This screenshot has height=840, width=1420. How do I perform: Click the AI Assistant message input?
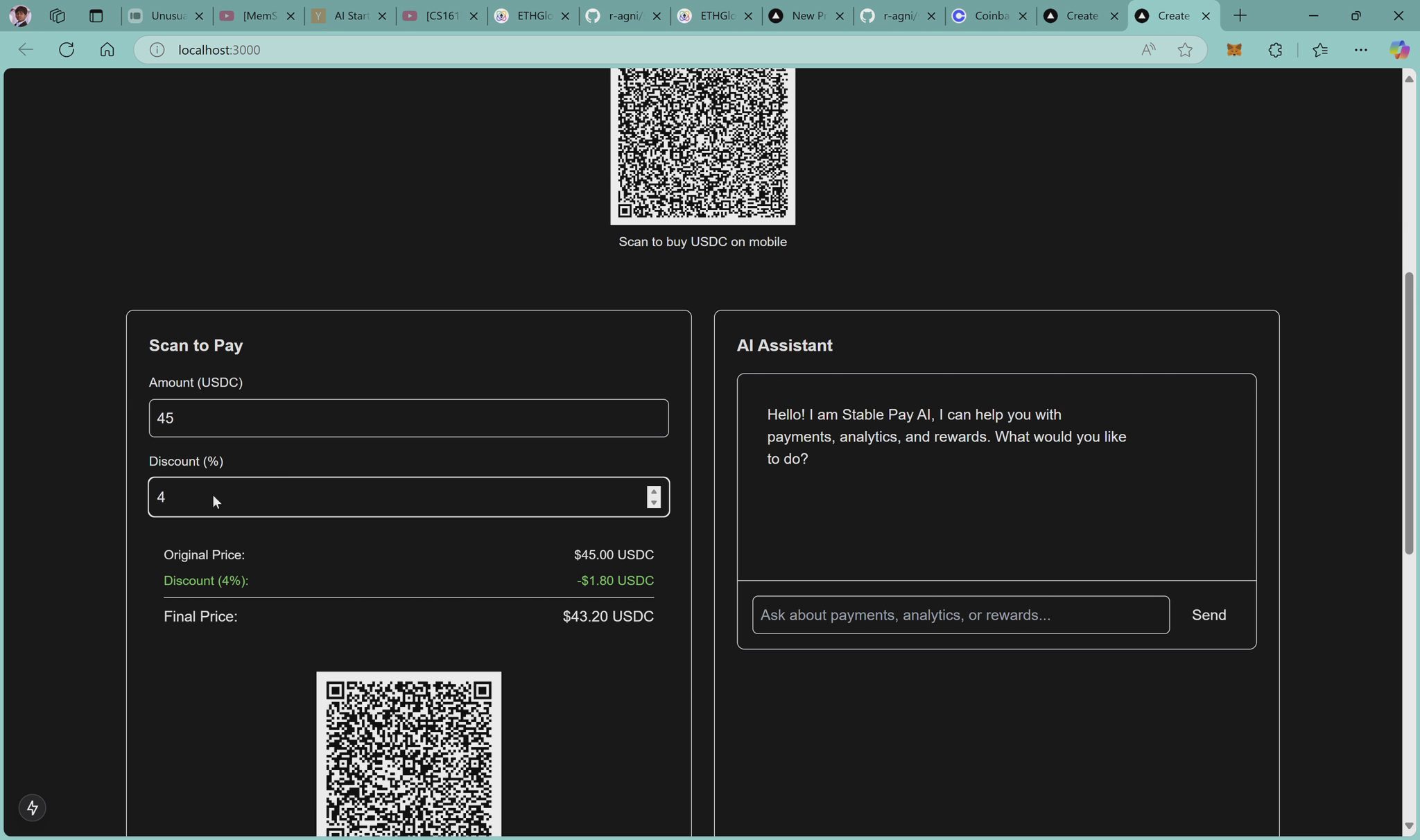pos(960,615)
